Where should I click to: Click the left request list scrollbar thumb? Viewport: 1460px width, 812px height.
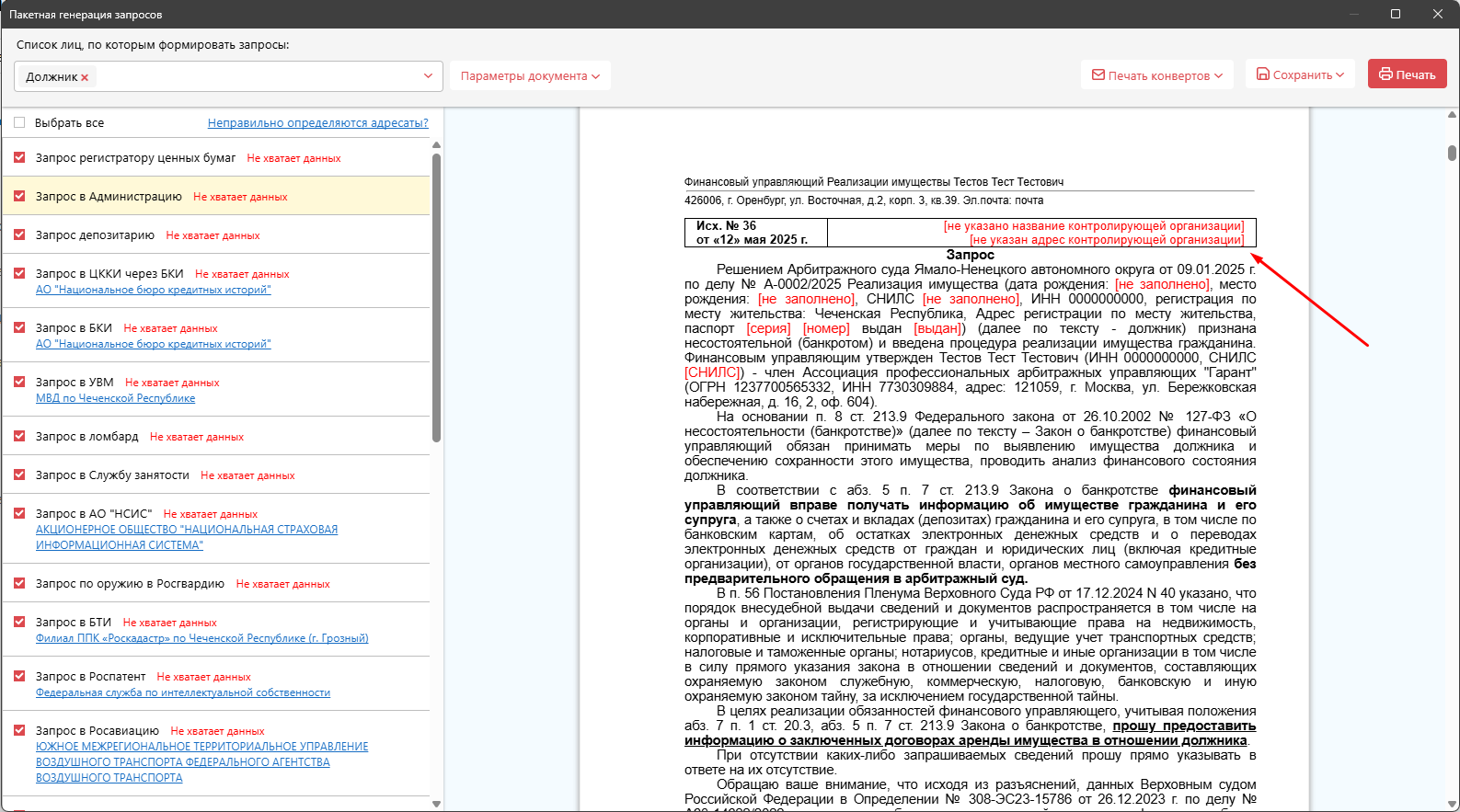pyautogui.click(x=436, y=297)
